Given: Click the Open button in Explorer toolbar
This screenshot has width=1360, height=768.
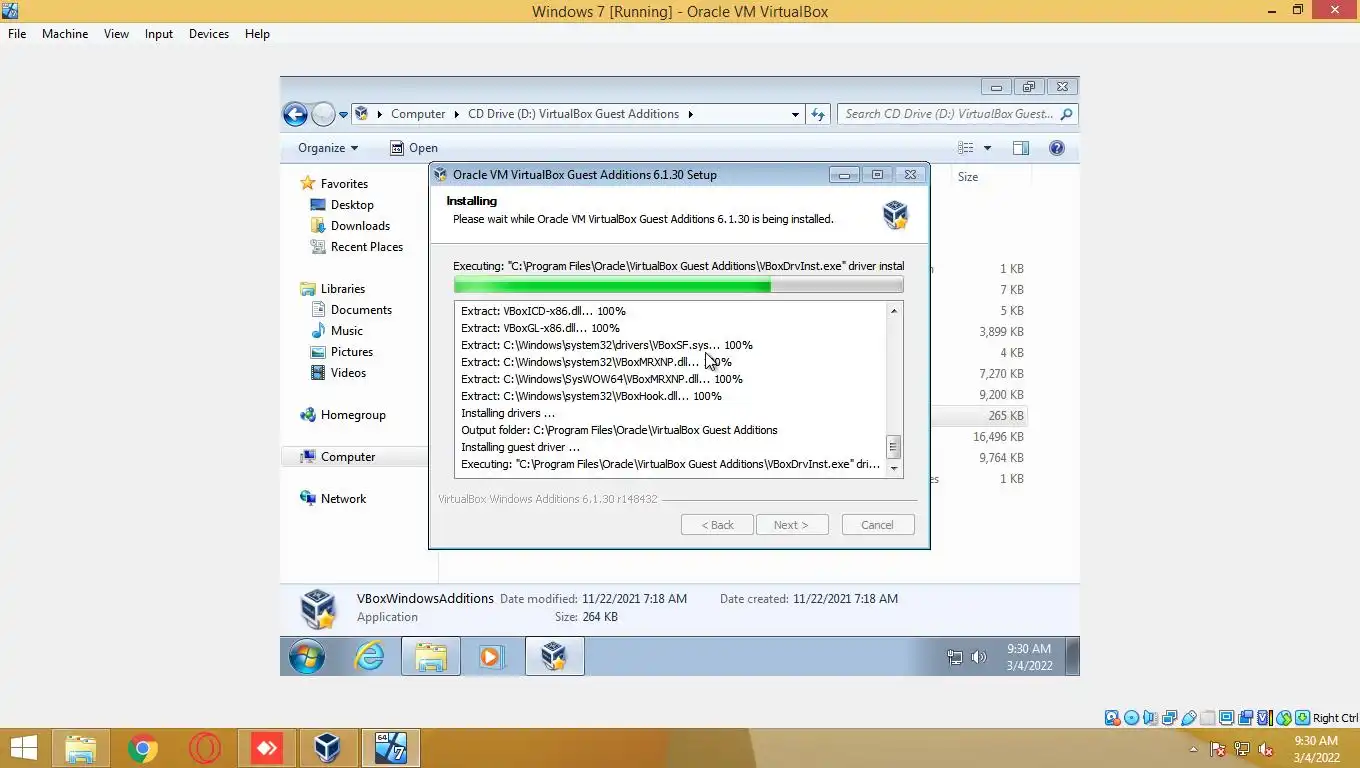Looking at the screenshot, I should click(x=413, y=148).
